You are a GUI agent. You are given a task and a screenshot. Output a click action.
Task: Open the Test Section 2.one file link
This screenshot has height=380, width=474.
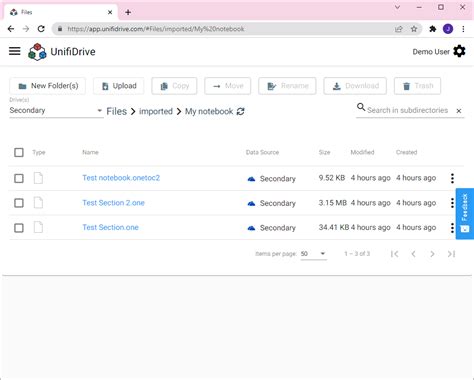[113, 203]
